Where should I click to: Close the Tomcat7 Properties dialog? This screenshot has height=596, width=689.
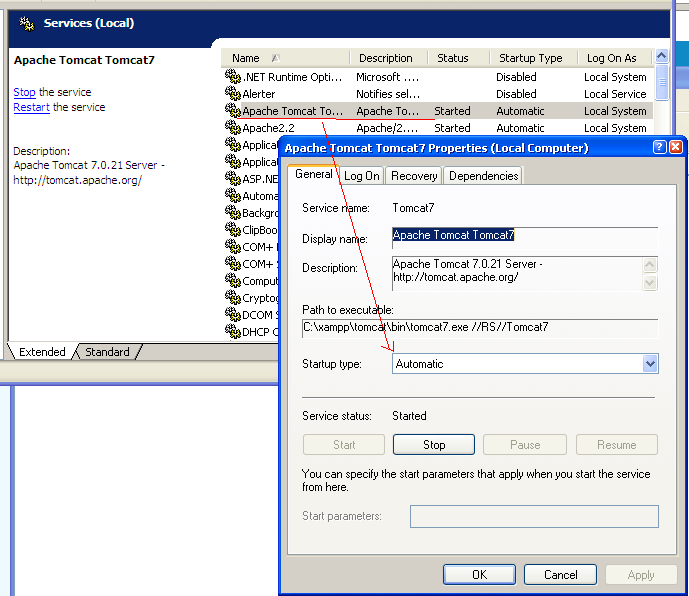tap(675, 147)
